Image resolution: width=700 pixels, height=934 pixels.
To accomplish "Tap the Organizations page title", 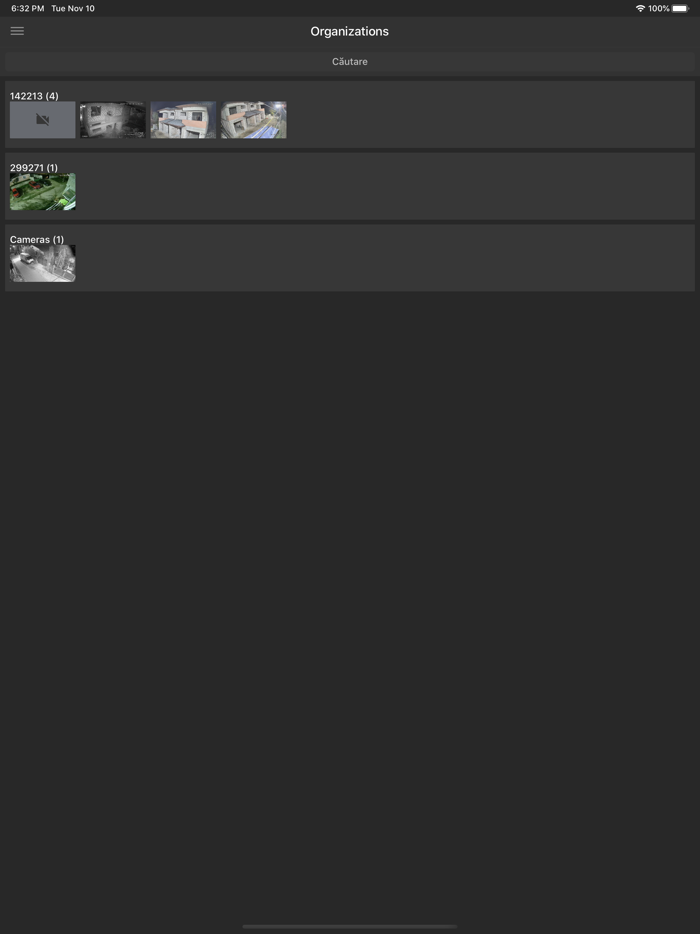I will [x=350, y=31].
